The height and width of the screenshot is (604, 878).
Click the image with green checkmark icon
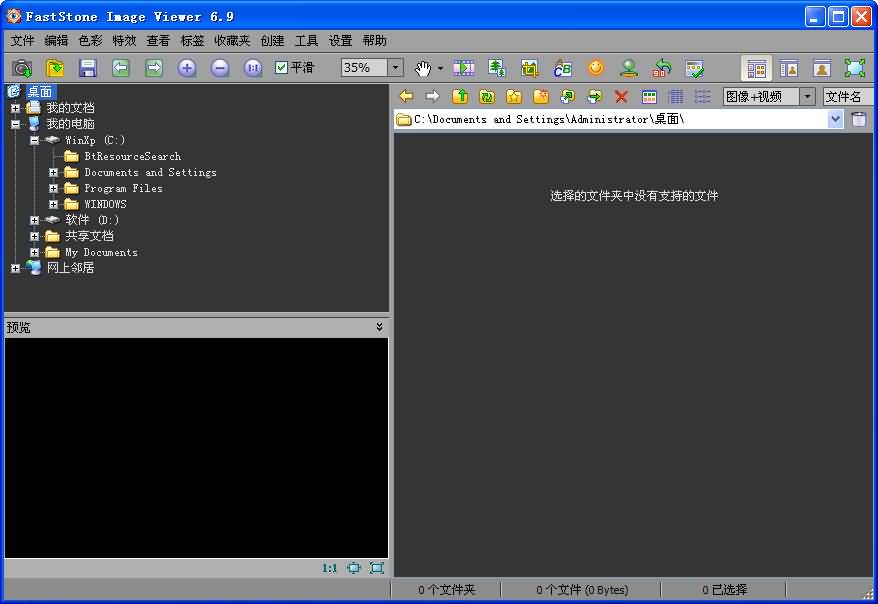point(695,68)
